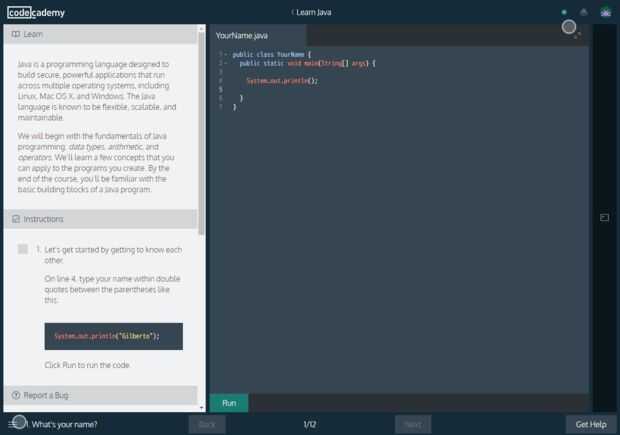The width and height of the screenshot is (620, 435).
Task: Collapse the Instructions section header
Action: coord(100,219)
